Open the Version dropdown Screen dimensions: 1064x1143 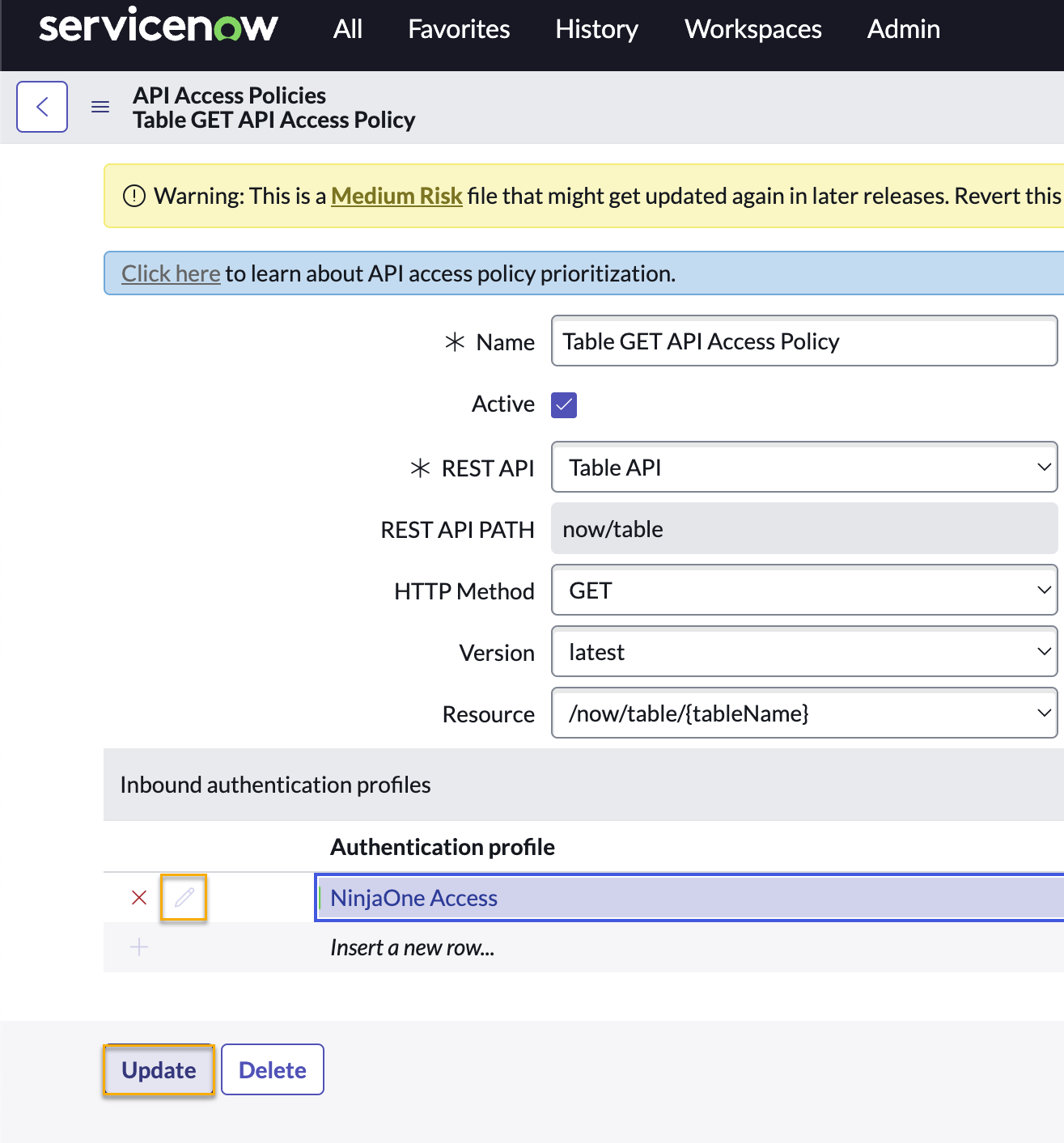tap(803, 652)
